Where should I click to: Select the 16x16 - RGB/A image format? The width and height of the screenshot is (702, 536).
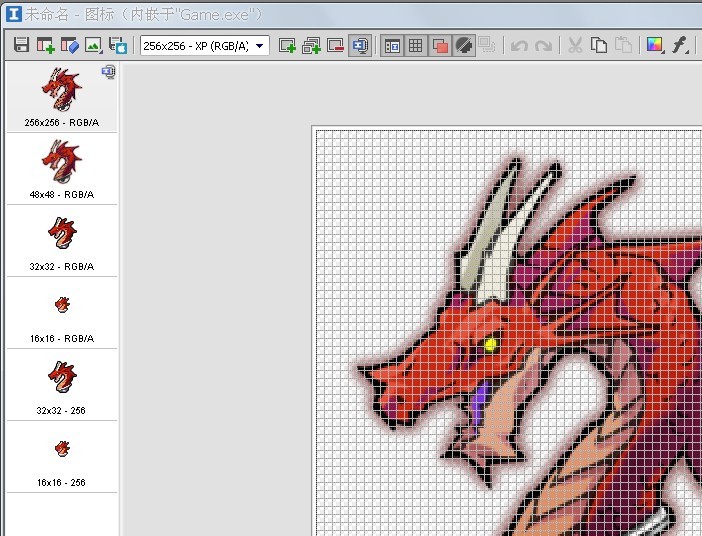coord(62,313)
